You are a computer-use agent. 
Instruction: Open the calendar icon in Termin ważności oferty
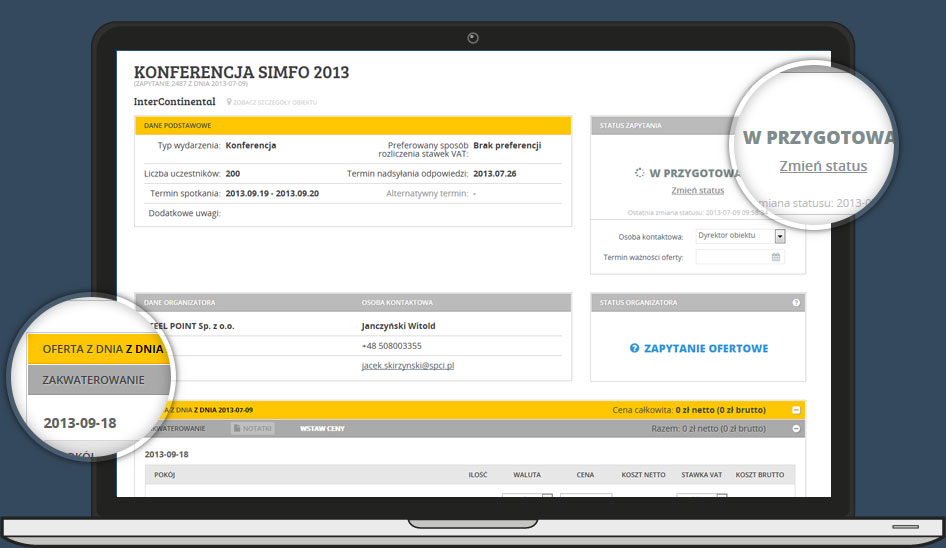coord(776,257)
